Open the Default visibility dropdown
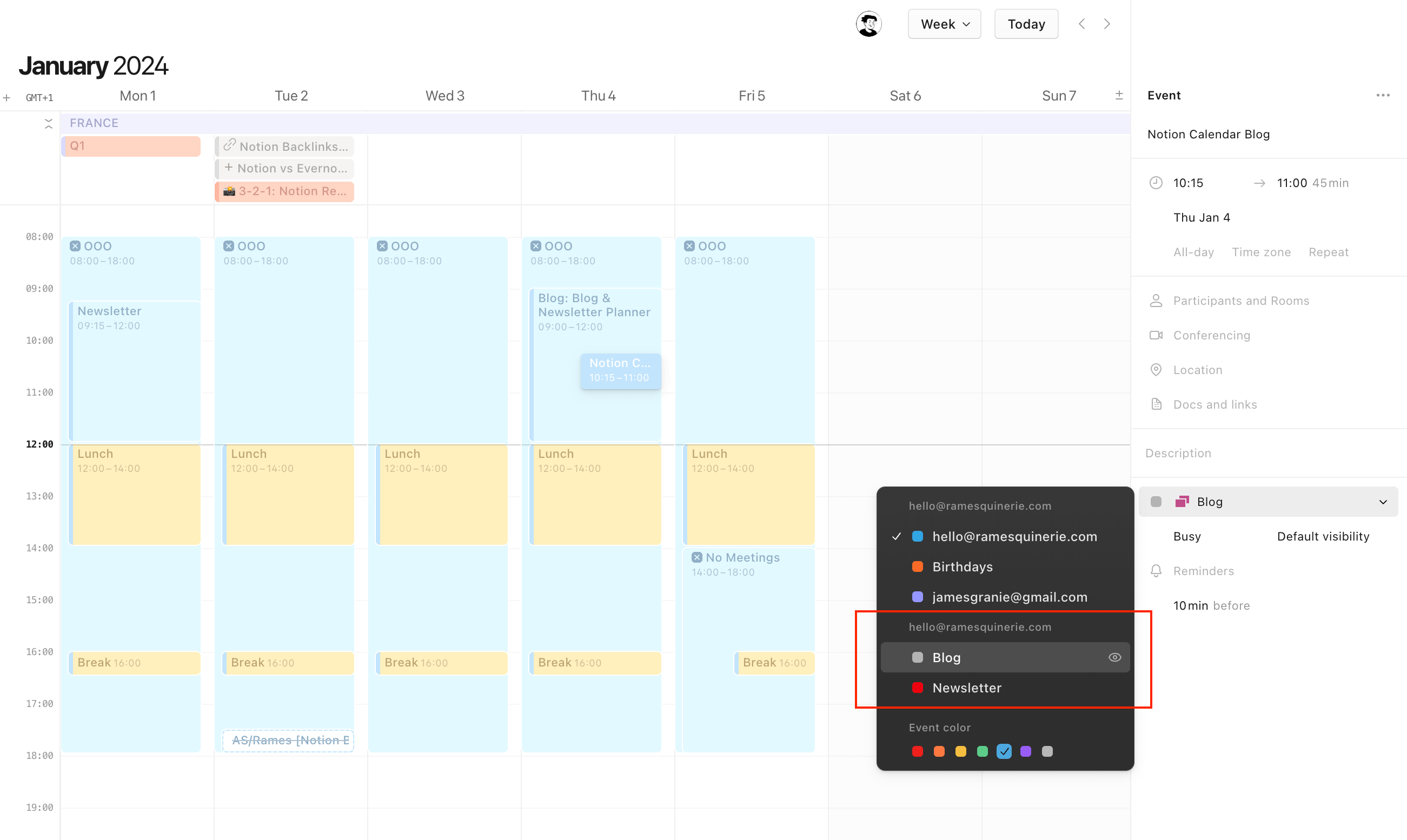Viewport: 1407px width, 840px height. (x=1323, y=536)
